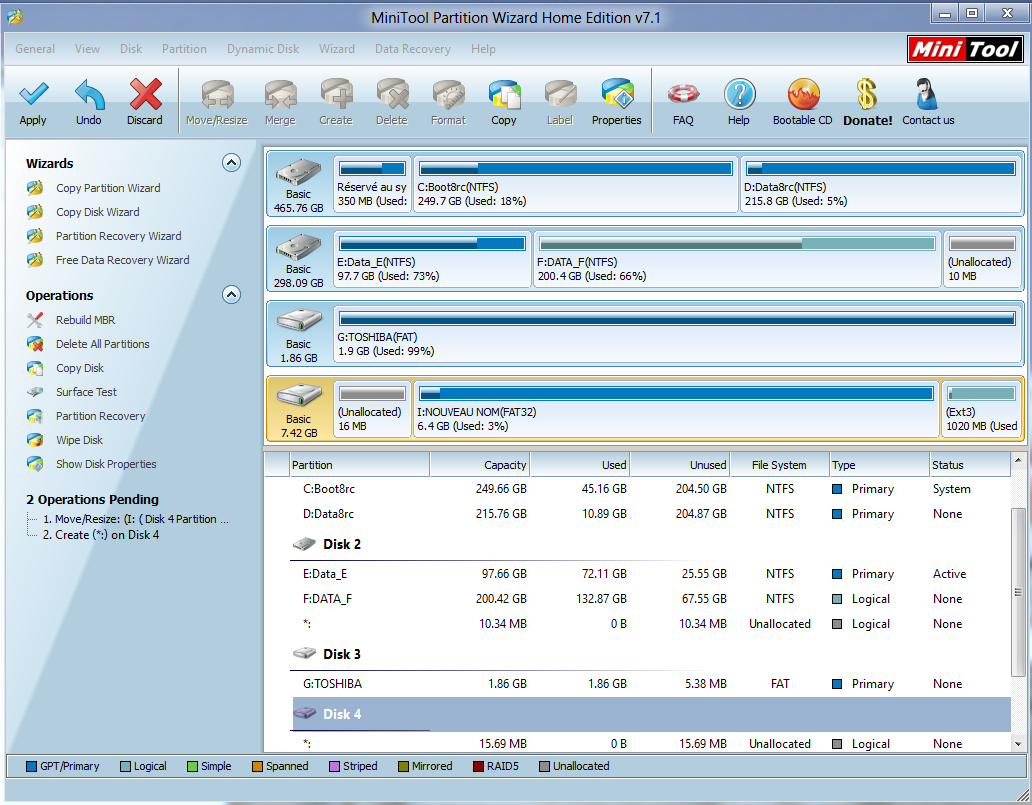
Task: Start the Copy Disk Wizard
Action: [x=97, y=212]
